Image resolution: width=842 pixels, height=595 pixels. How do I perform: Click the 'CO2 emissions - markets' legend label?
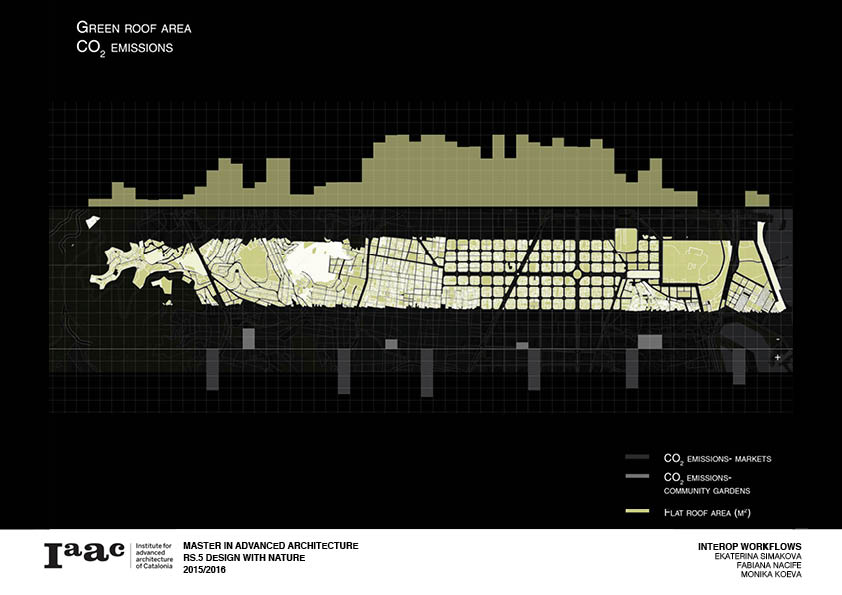(x=717, y=459)
